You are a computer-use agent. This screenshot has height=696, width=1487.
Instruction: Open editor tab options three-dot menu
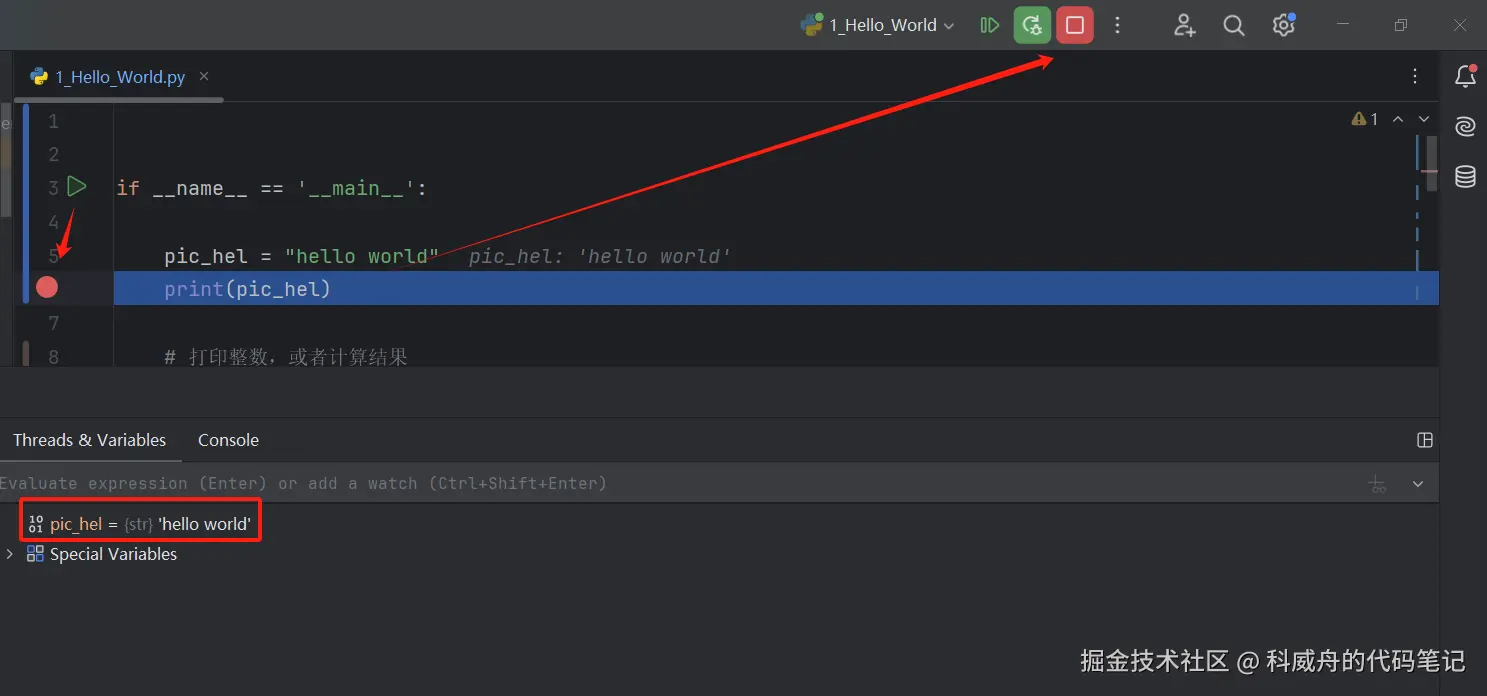pyautogui.click(x=1415, y=76)
